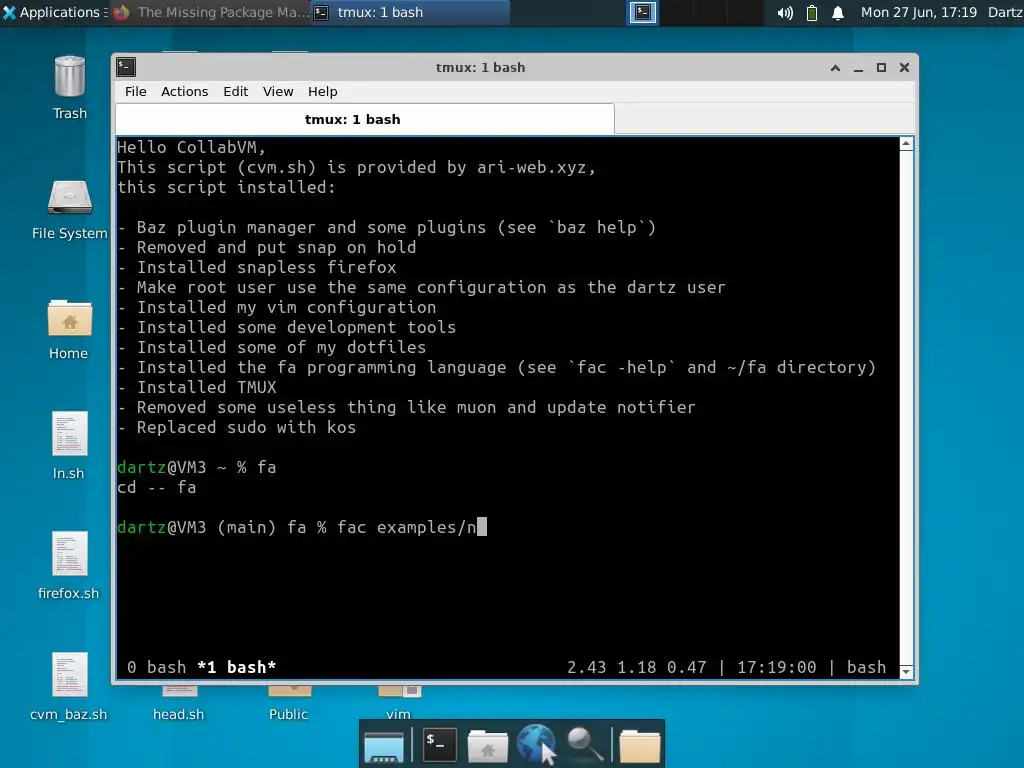The width and height of the screenshot is (1024, 768).
Task: Open the Help menu
Action: coord(323,91)
